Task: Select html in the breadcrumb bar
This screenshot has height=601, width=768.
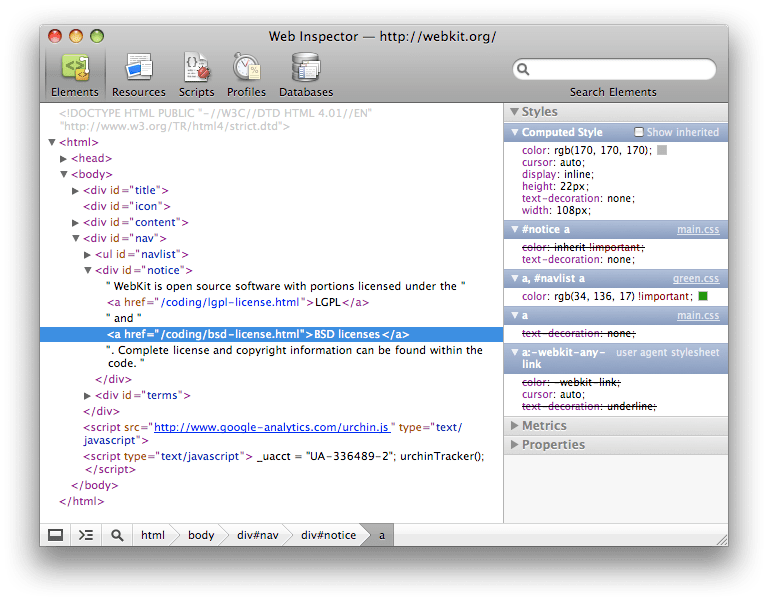Action: 153,535
